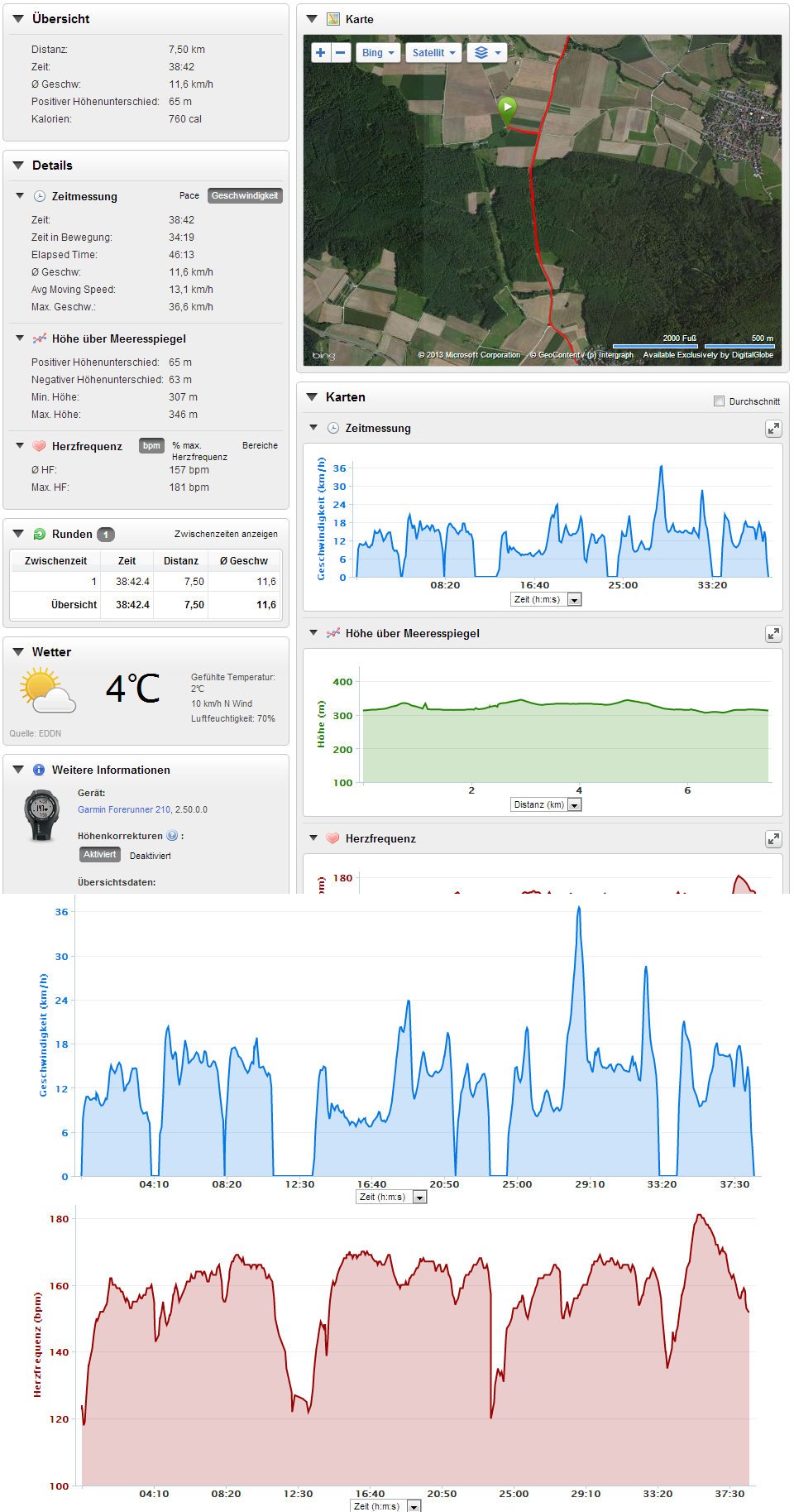Click the green Runden laps icon
The image size is (794, 1512).
point(39,534)
